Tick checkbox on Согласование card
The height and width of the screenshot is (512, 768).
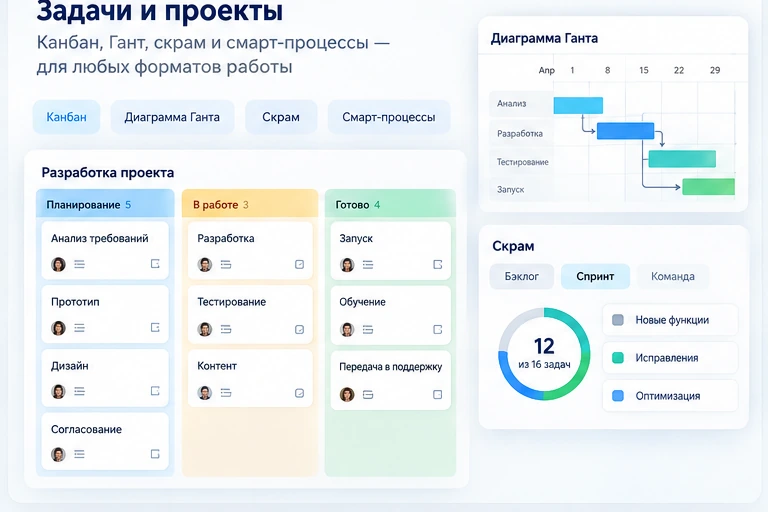[155, 454]
